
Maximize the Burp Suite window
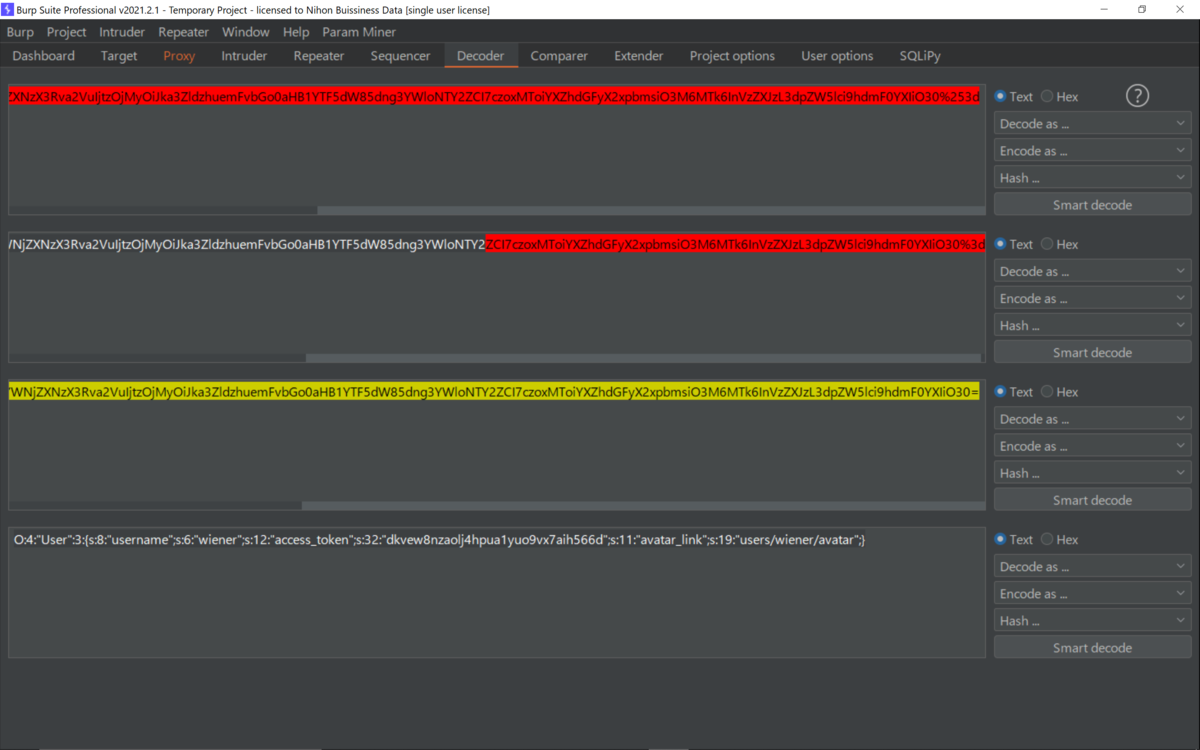coord(1142,9)
